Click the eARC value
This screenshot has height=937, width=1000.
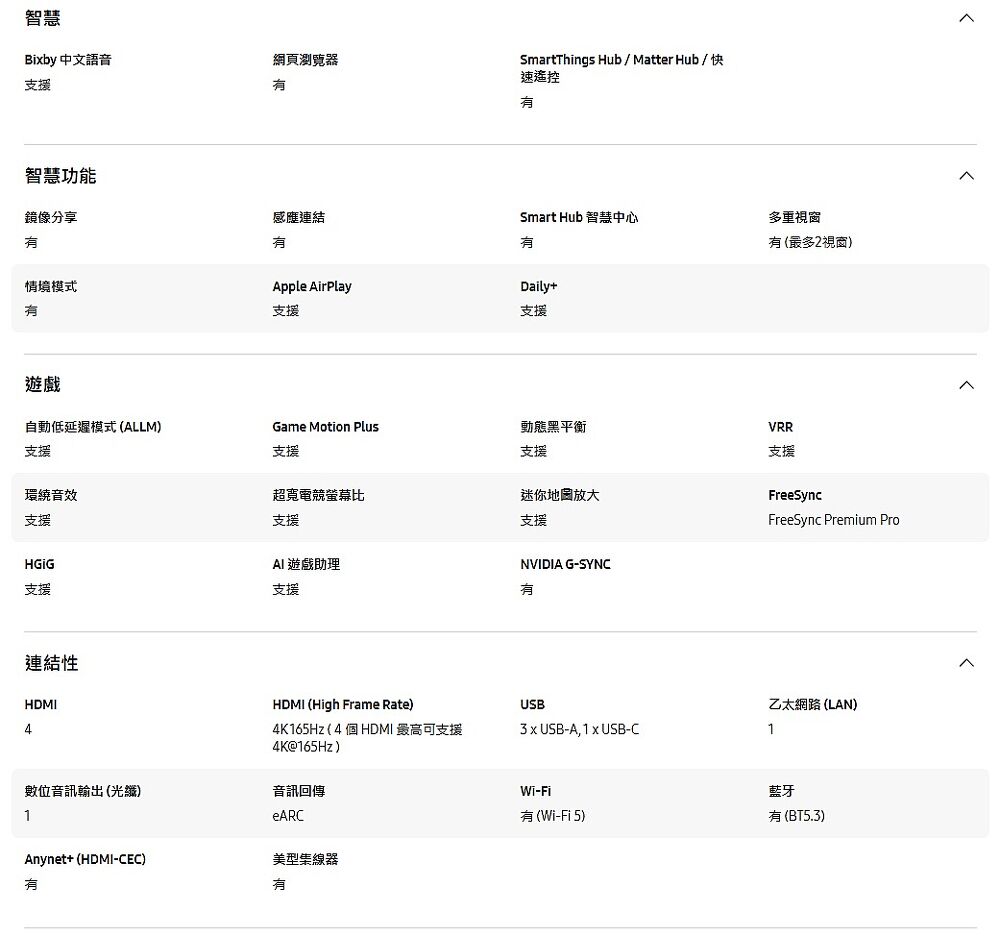click(288, 815)
